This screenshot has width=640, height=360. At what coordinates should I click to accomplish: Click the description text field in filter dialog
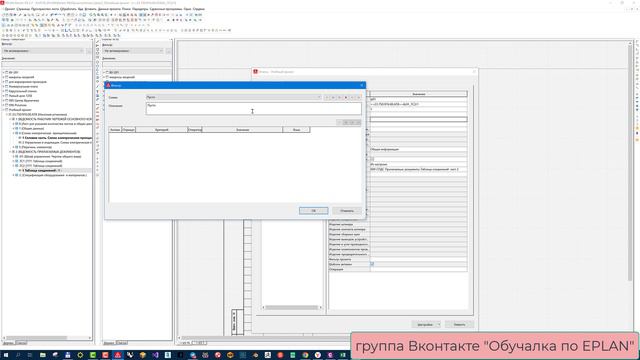click(x=253, y=108)
